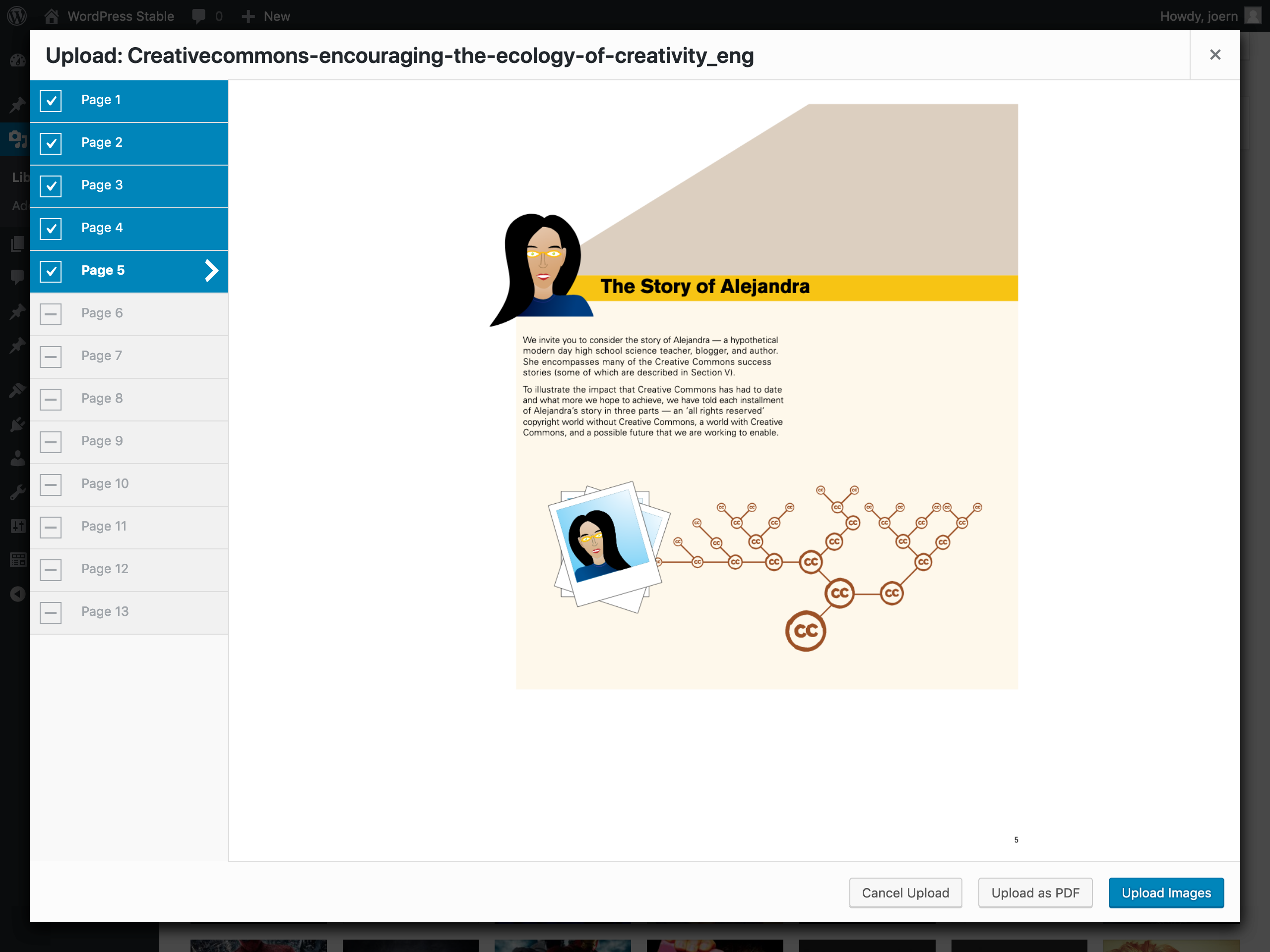The width and height of the screenshot is (1270, 952).
Task: Open the Comments sidebar icon
Action: [18, 277]
